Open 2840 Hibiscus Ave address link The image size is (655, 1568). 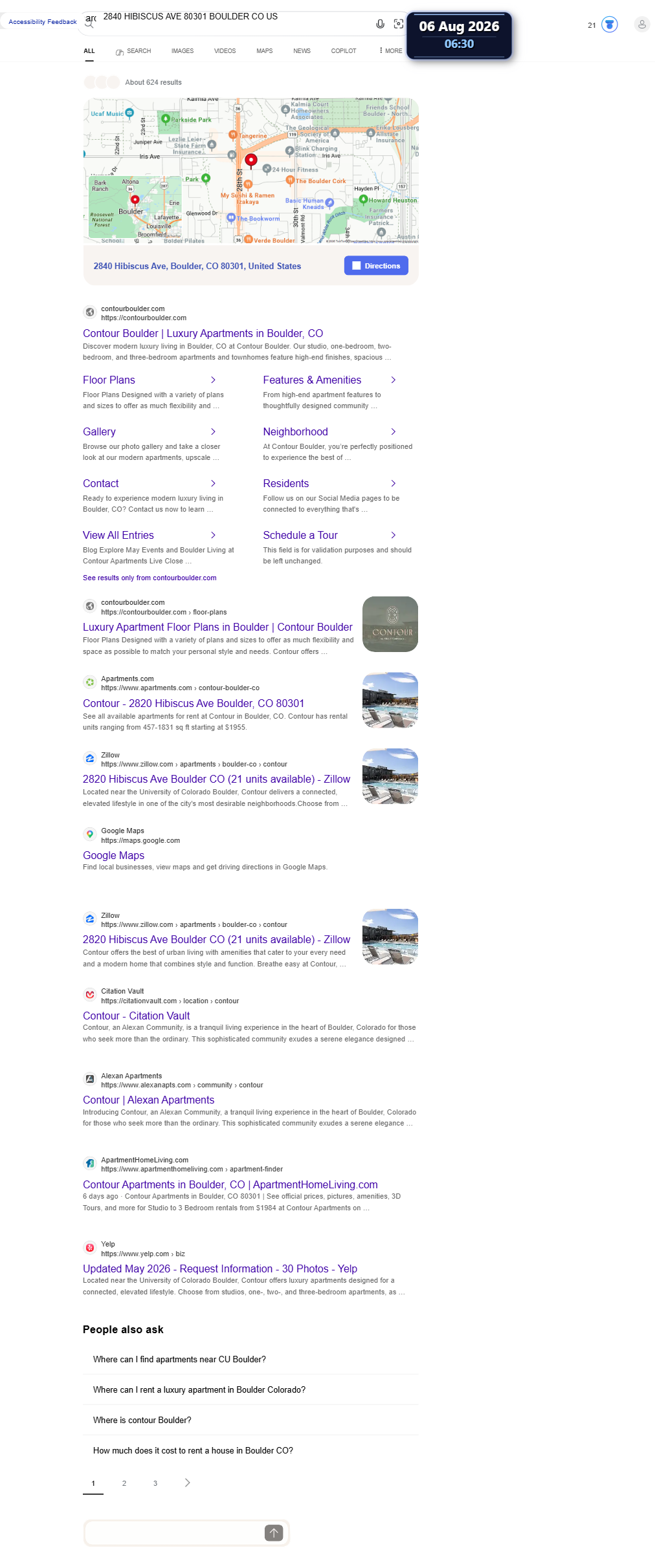pyautogui.click(x=197, y=266)
